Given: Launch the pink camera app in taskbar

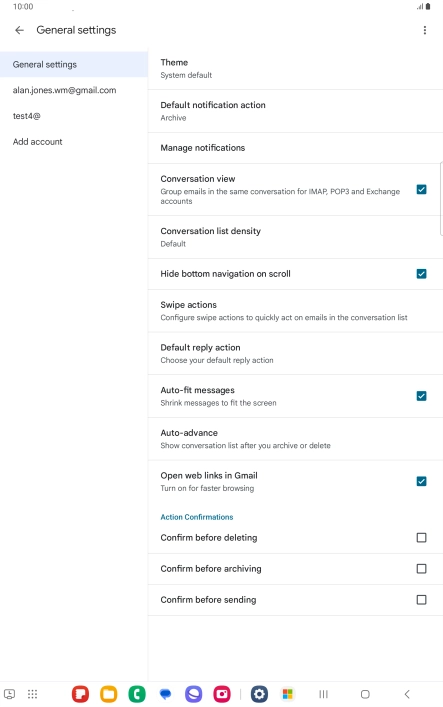Looking at the screenshot, I should 222,694.
